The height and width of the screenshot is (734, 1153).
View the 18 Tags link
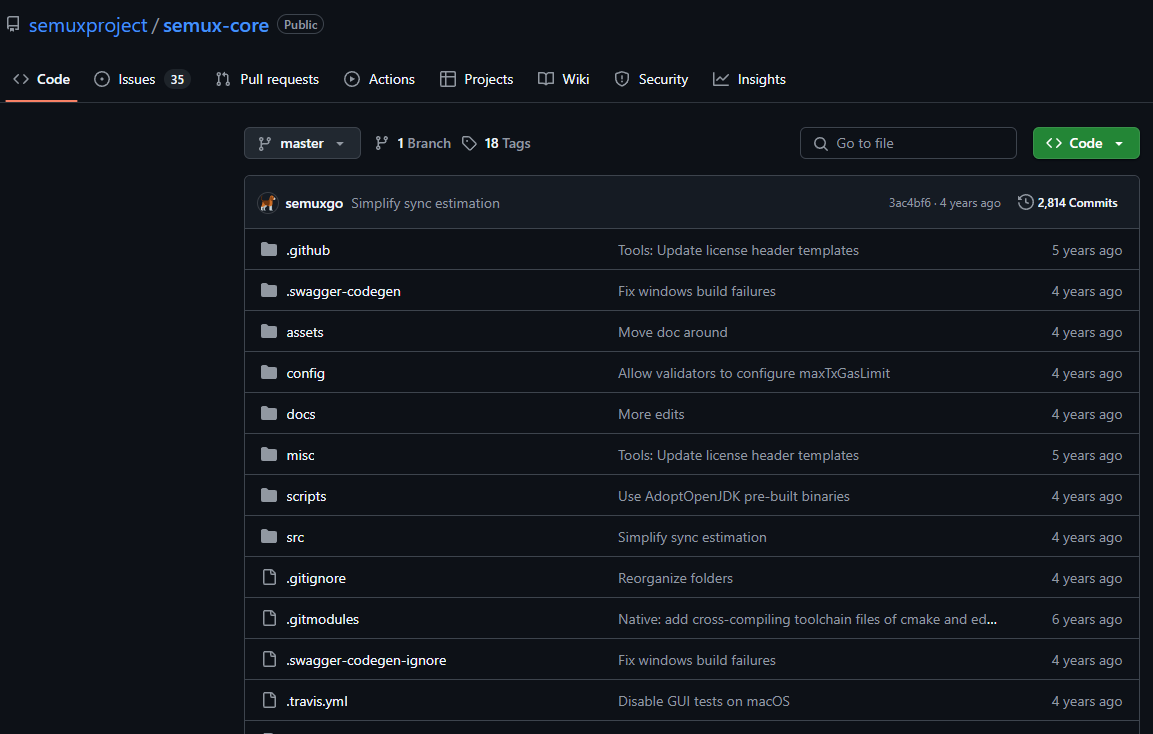point(497,143)
